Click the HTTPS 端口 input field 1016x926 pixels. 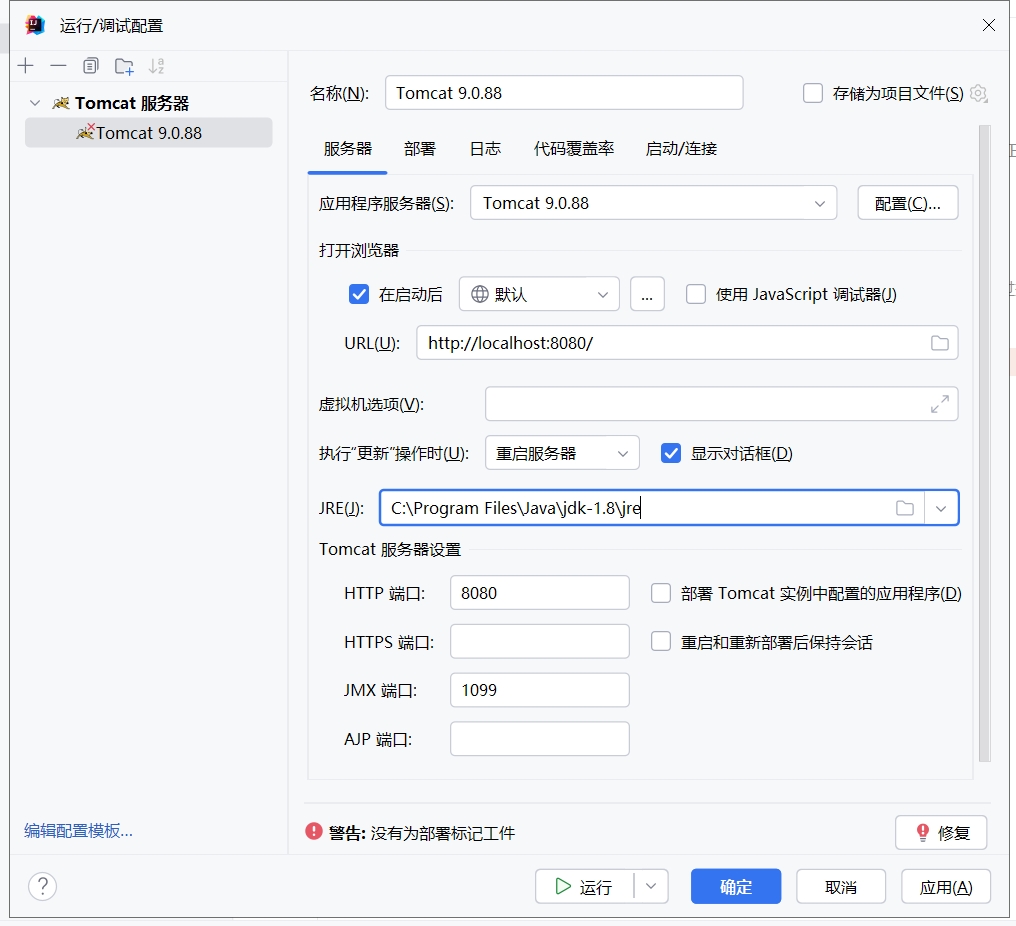[x=539, y=642]
